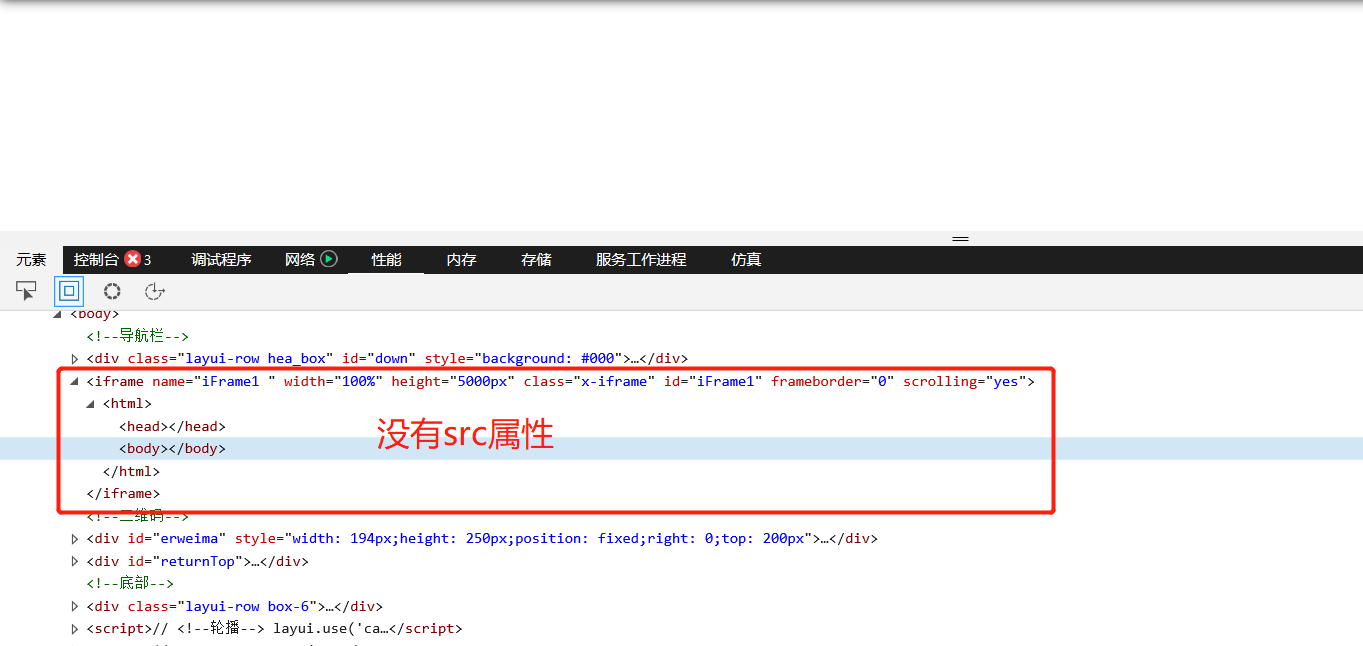
Task: Open the 调试程序 panel
Action: (221, 259)
